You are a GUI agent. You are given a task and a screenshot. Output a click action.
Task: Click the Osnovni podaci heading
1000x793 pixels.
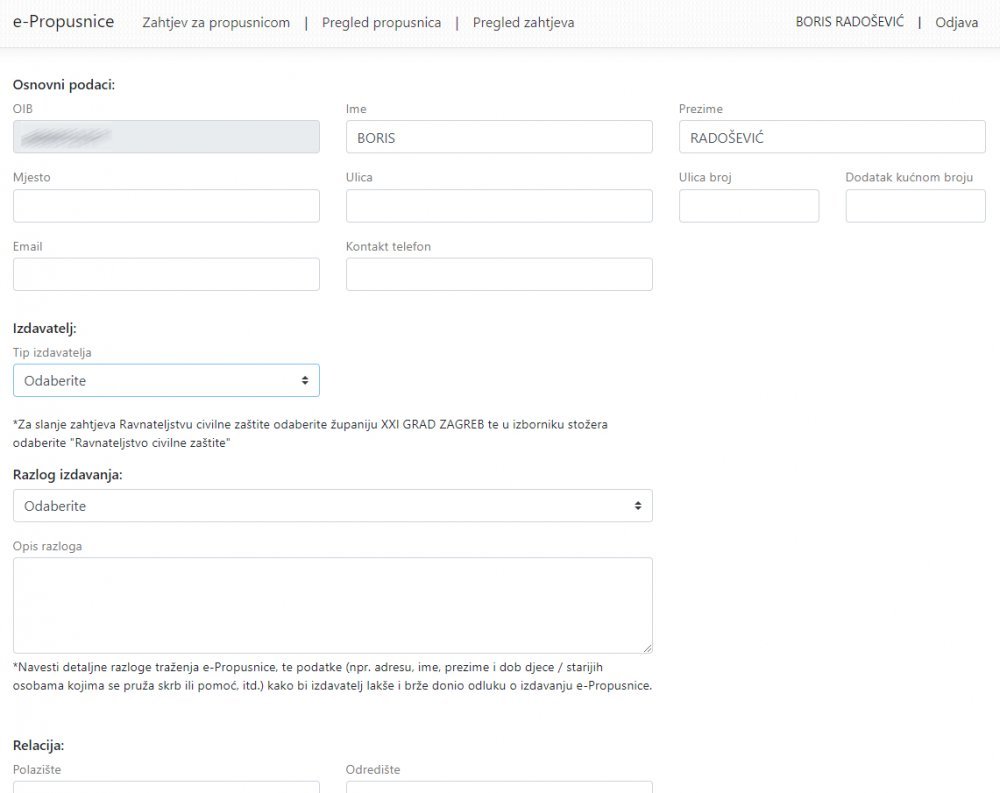pos(64,85)
